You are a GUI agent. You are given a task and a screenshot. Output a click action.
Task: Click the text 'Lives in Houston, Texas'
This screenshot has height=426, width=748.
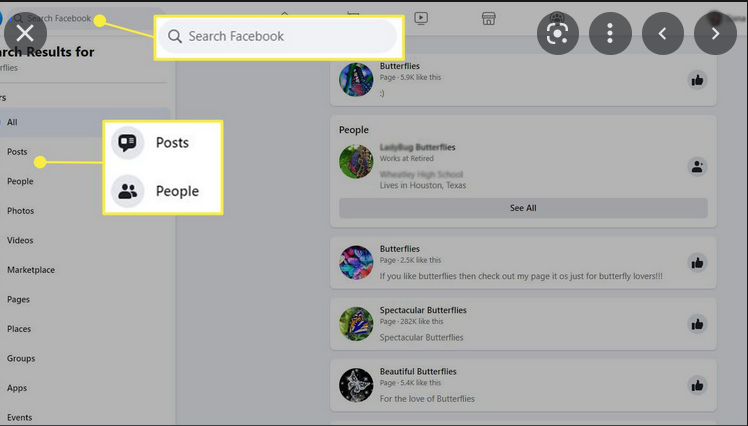click(423, 185)
